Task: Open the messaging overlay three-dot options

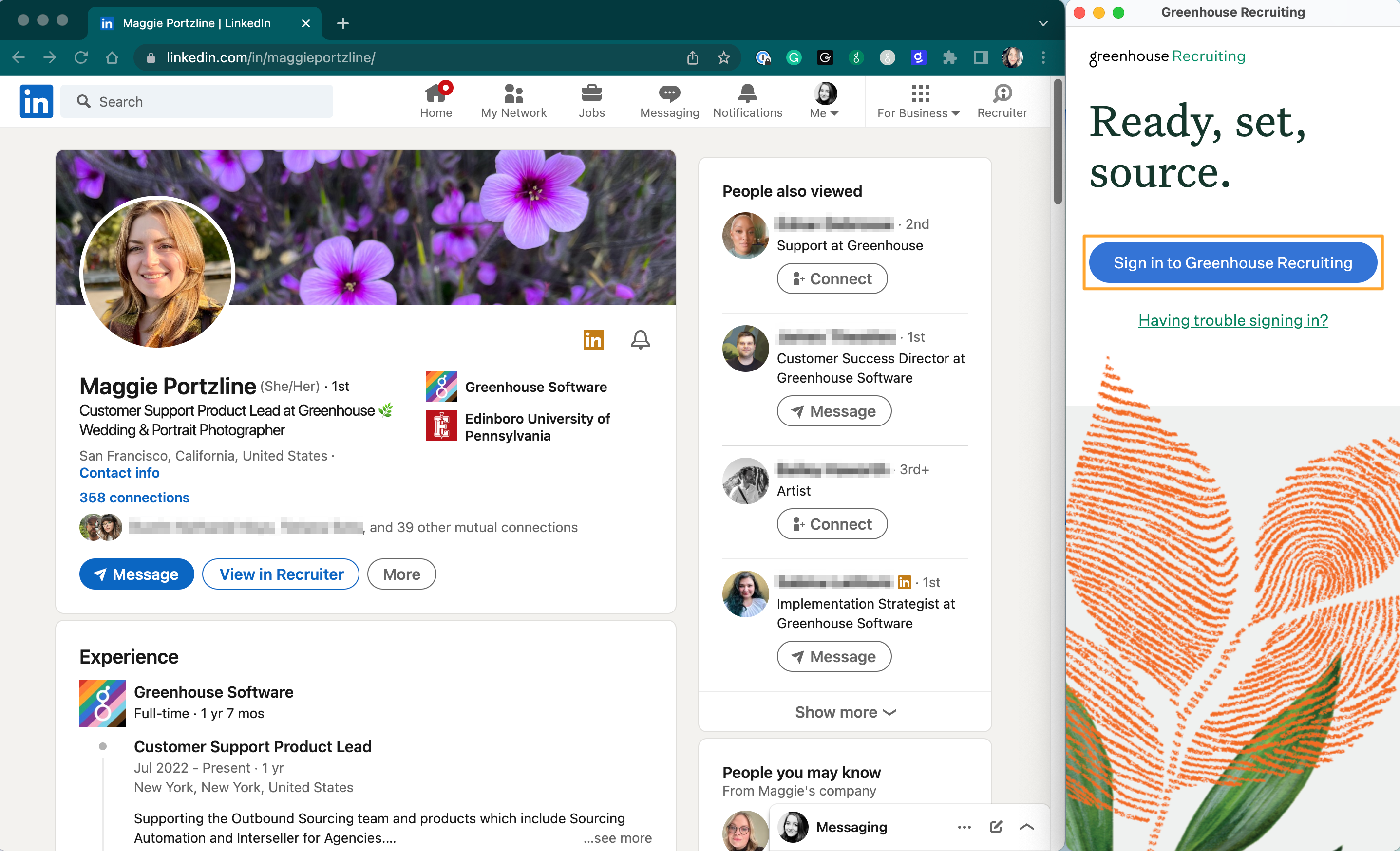Action: click(x=964, y=827)
